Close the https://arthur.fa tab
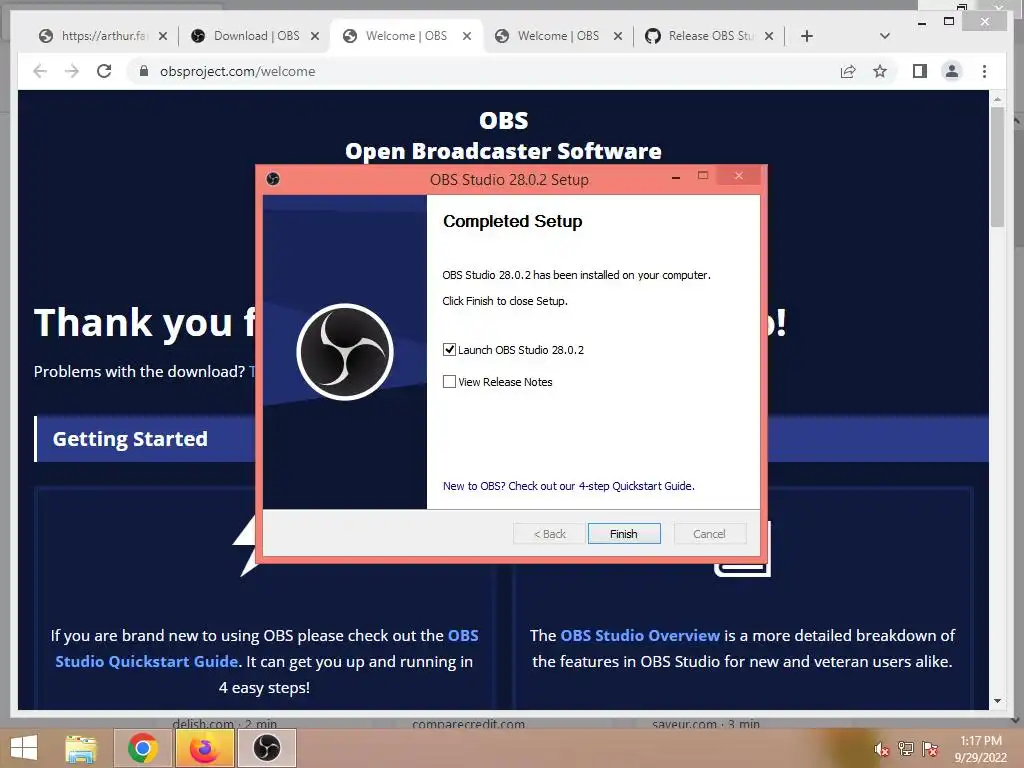 (163, 36)
